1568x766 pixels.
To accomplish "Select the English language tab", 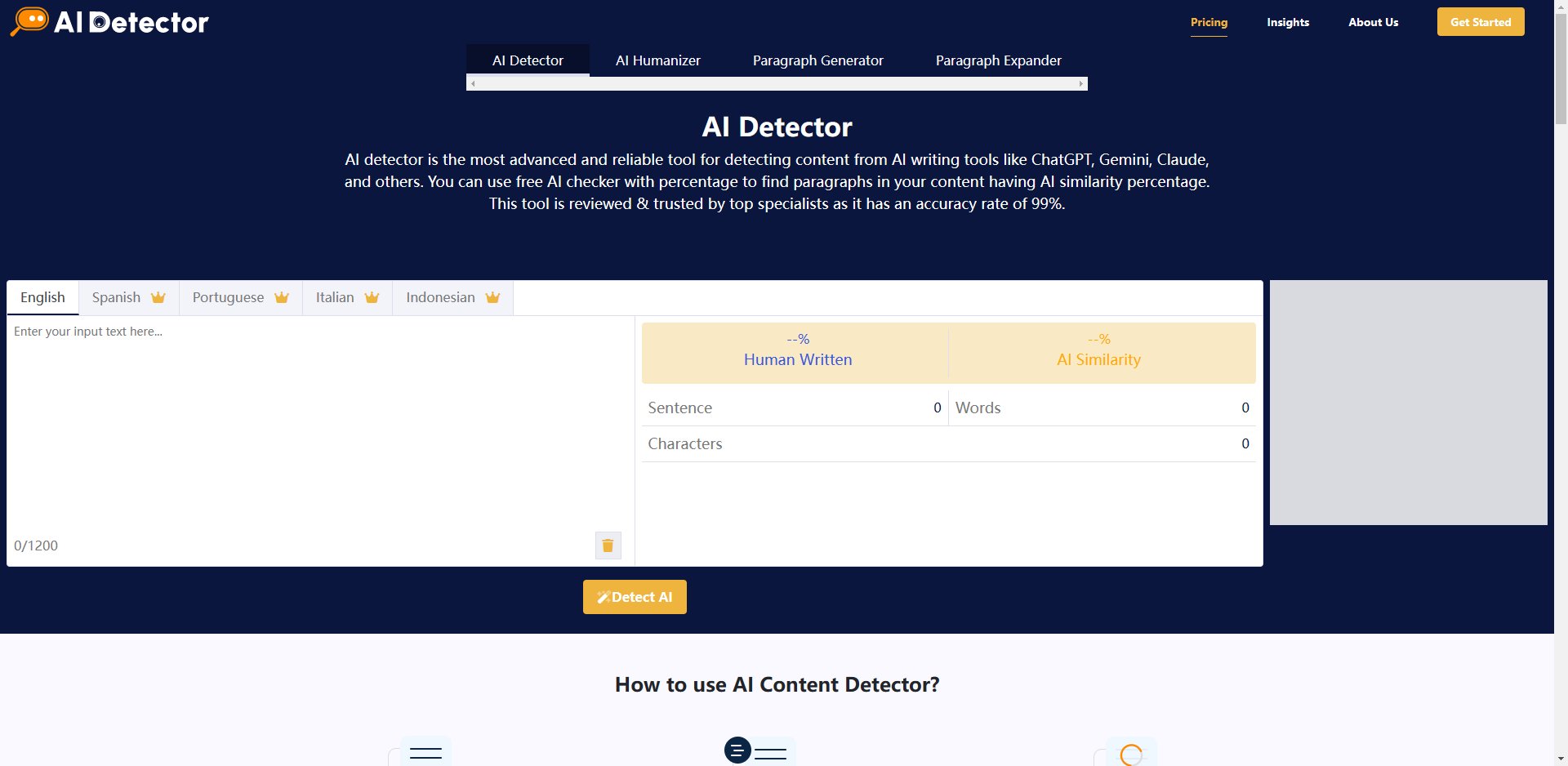I will (42, 297).
